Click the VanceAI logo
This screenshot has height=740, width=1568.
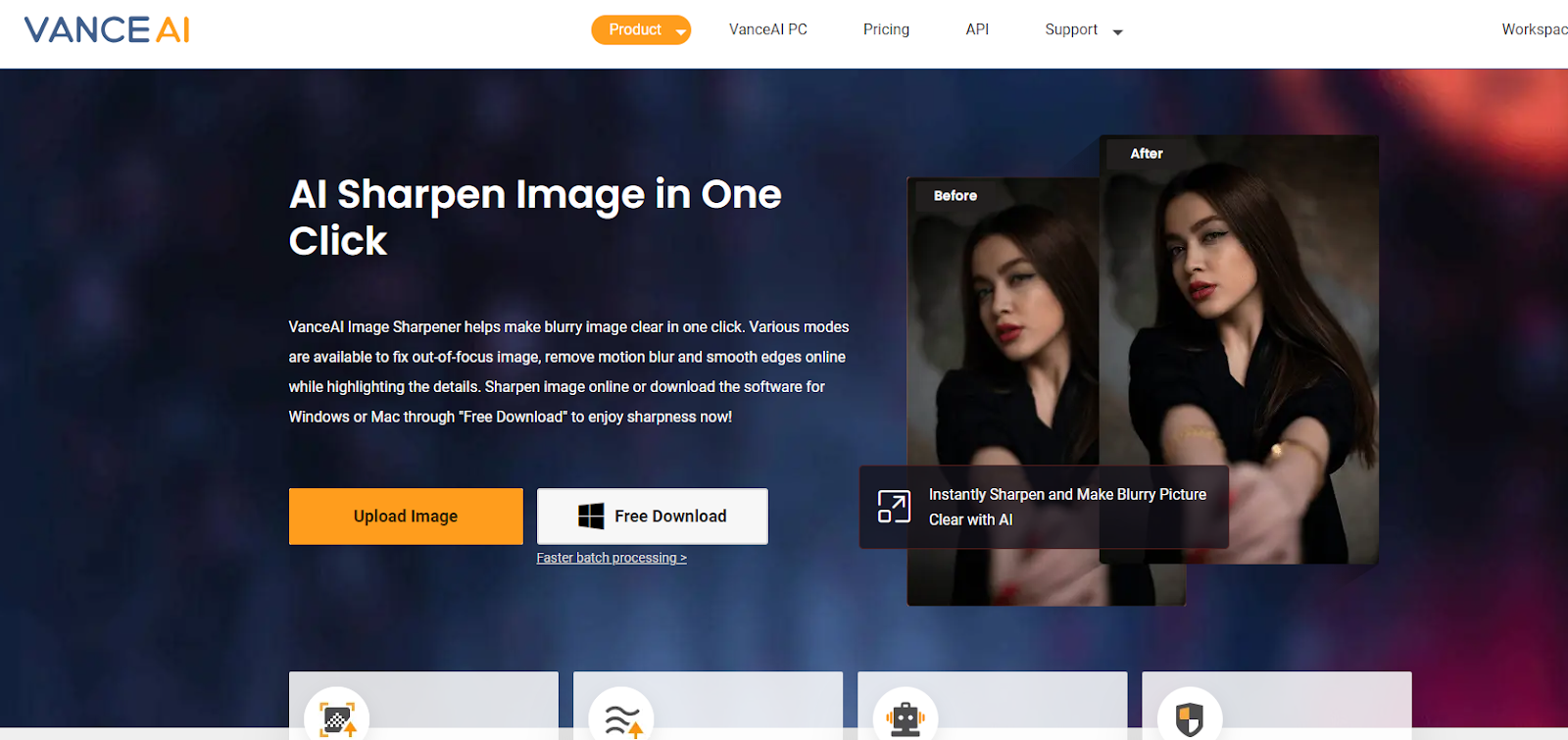[x=107, y=30]
